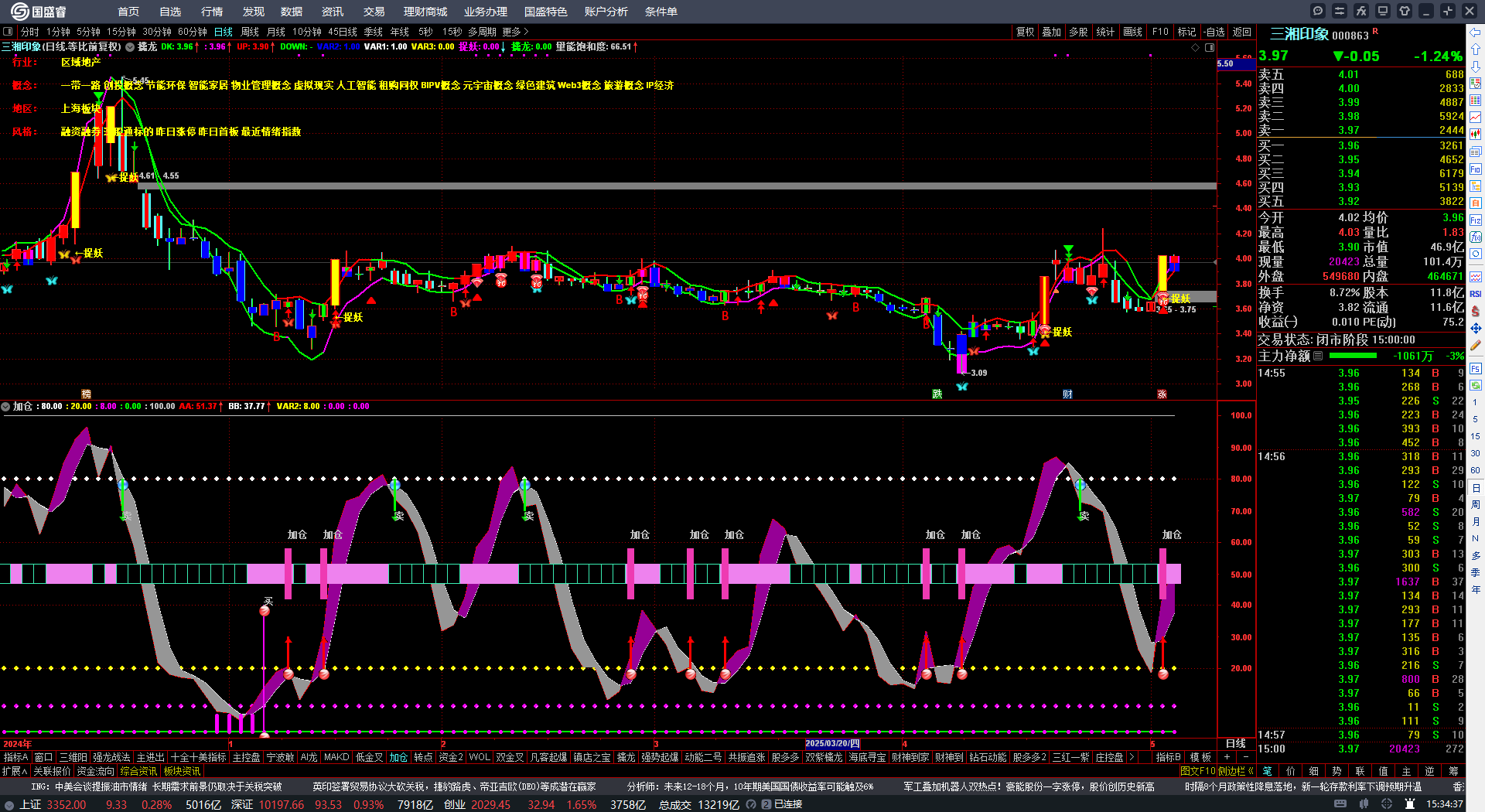Screen dimensions: 1485x812
Task: Click the grey 4.61 price level bar
Action: (677, 186)
